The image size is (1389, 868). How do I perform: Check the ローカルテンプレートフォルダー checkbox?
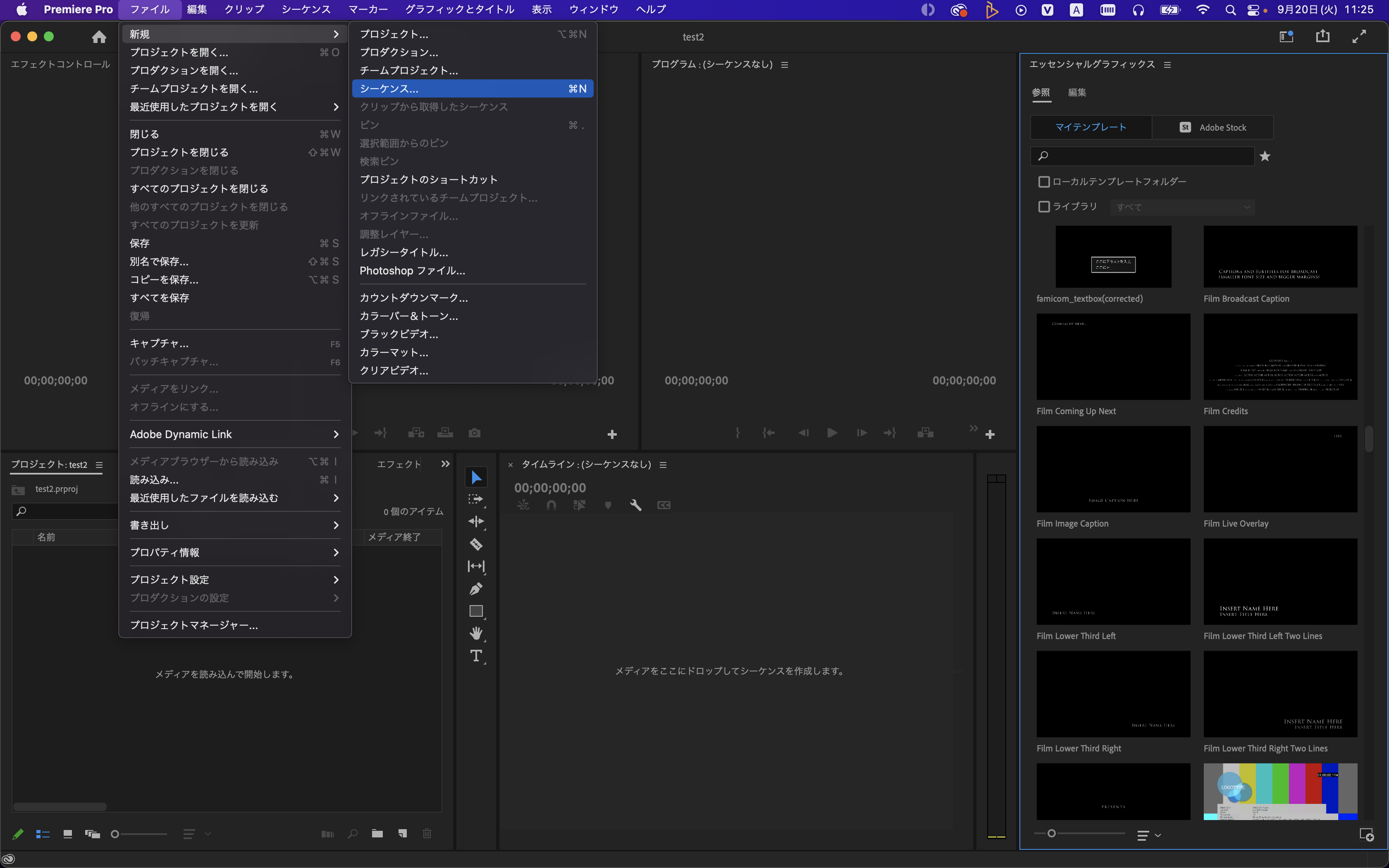click(1044, 181)
